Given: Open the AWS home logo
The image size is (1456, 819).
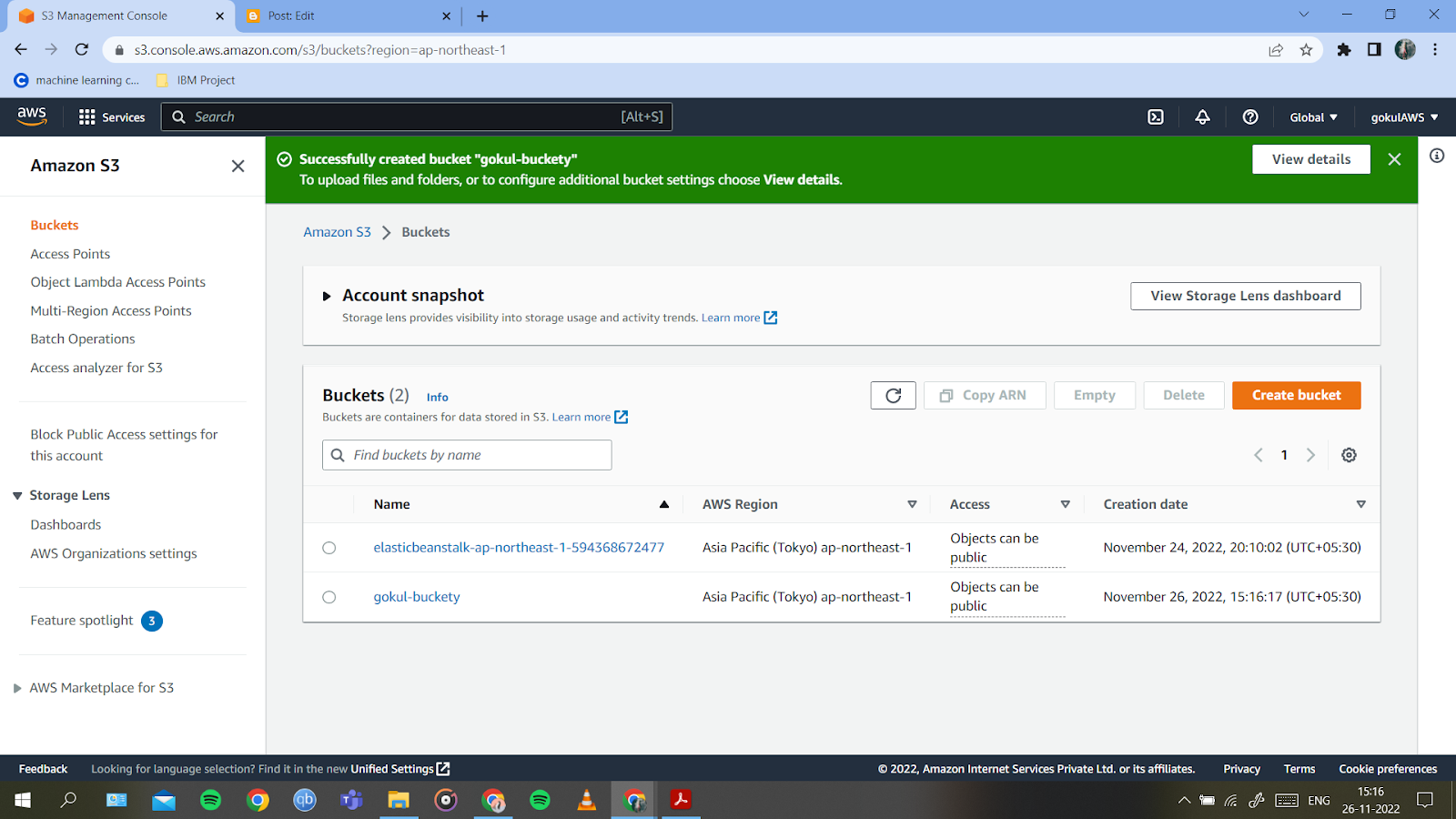Looking at the screenshot, I should (x=32, y=116).
